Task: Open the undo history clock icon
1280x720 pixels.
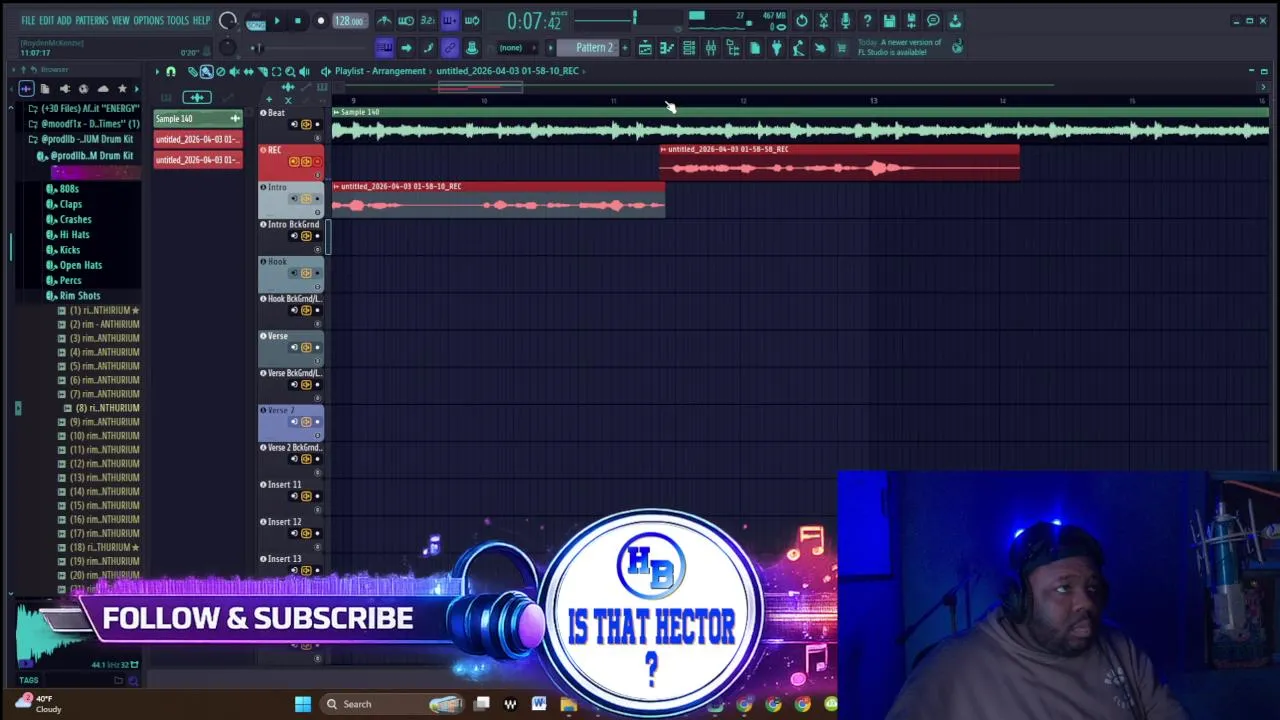Action: coord(801,20)
